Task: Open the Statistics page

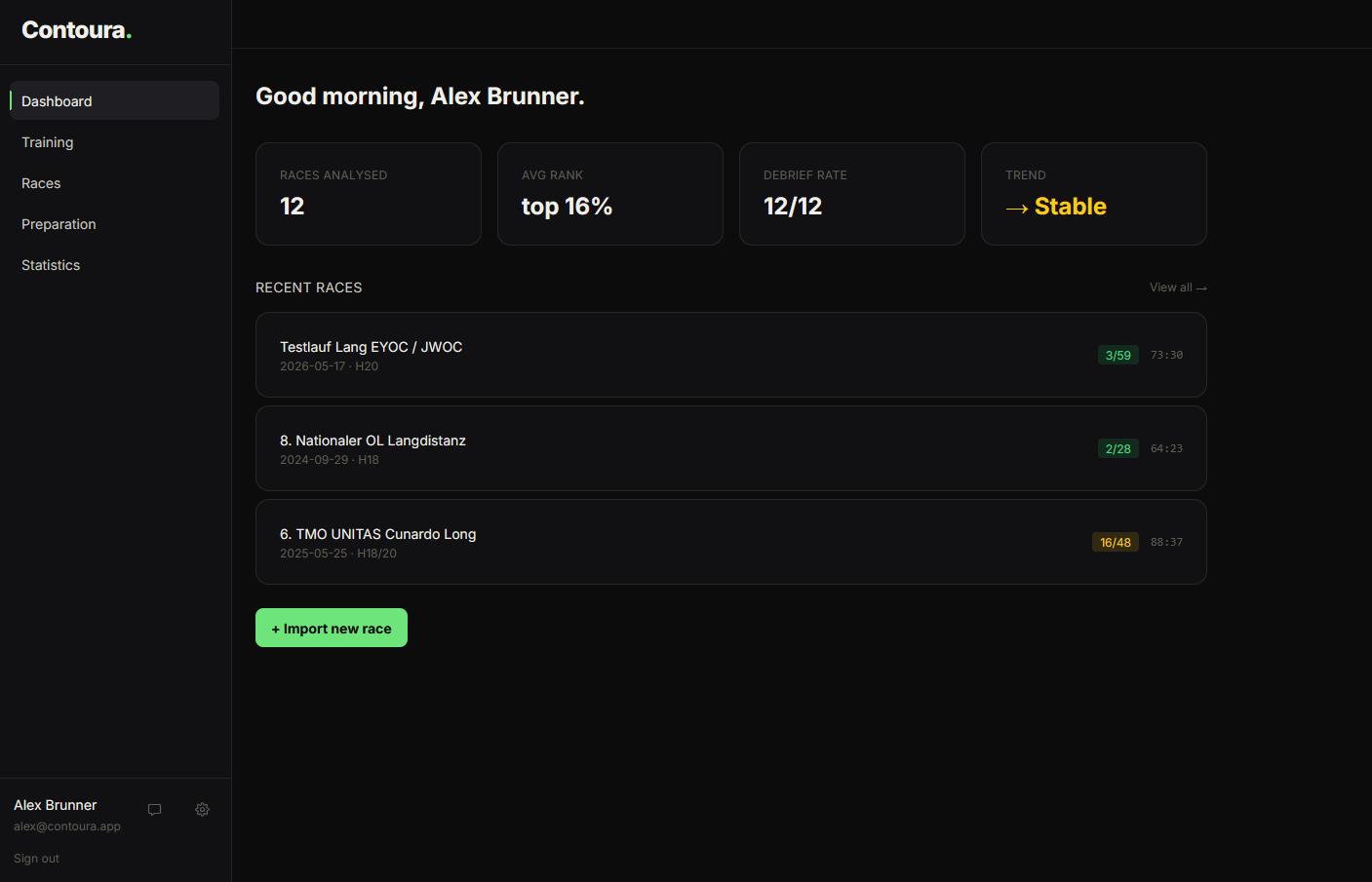Action: pyautogui.click(x=114, y=265)
